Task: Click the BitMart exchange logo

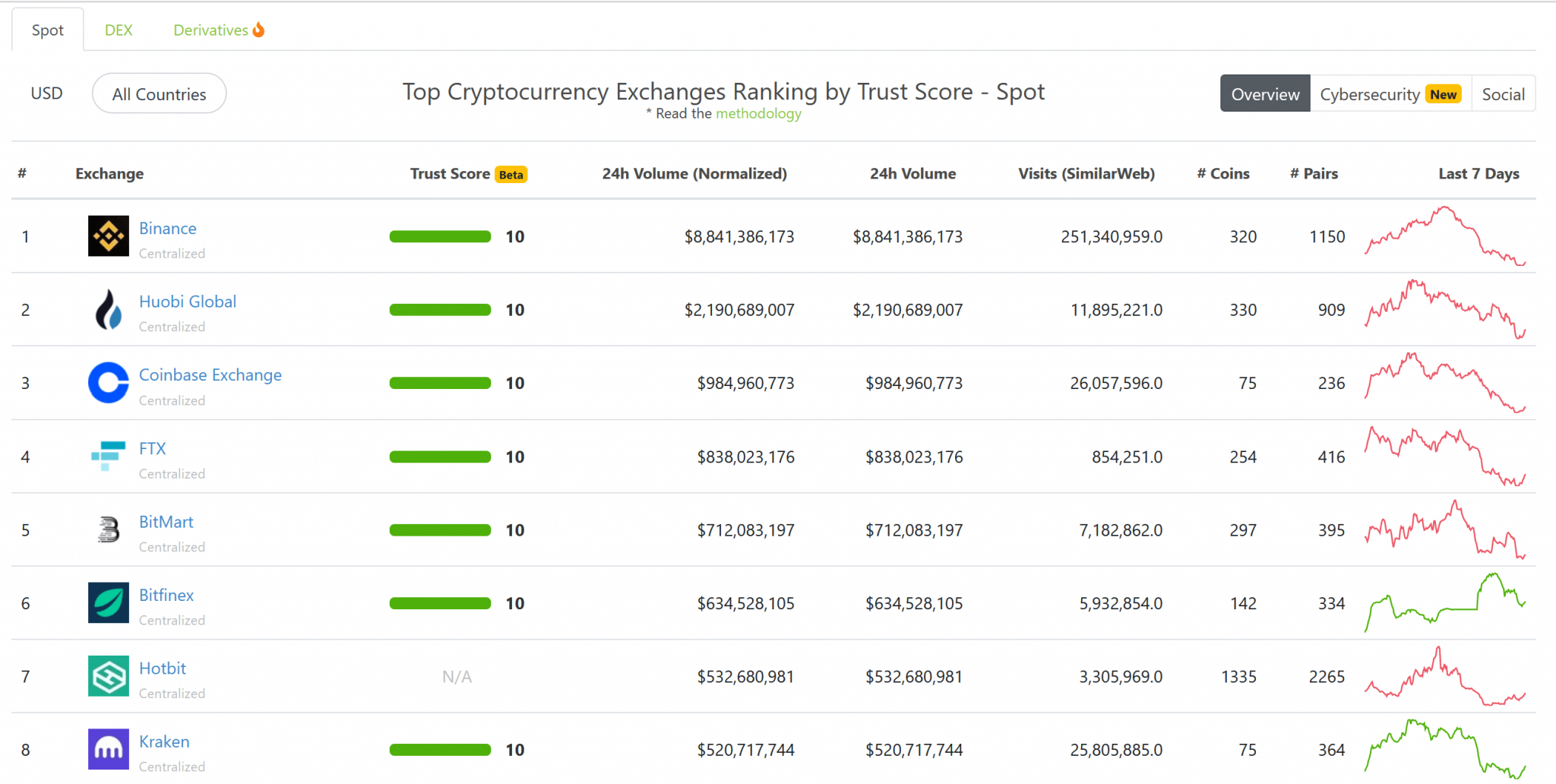Action: click(x=108, y=530)
